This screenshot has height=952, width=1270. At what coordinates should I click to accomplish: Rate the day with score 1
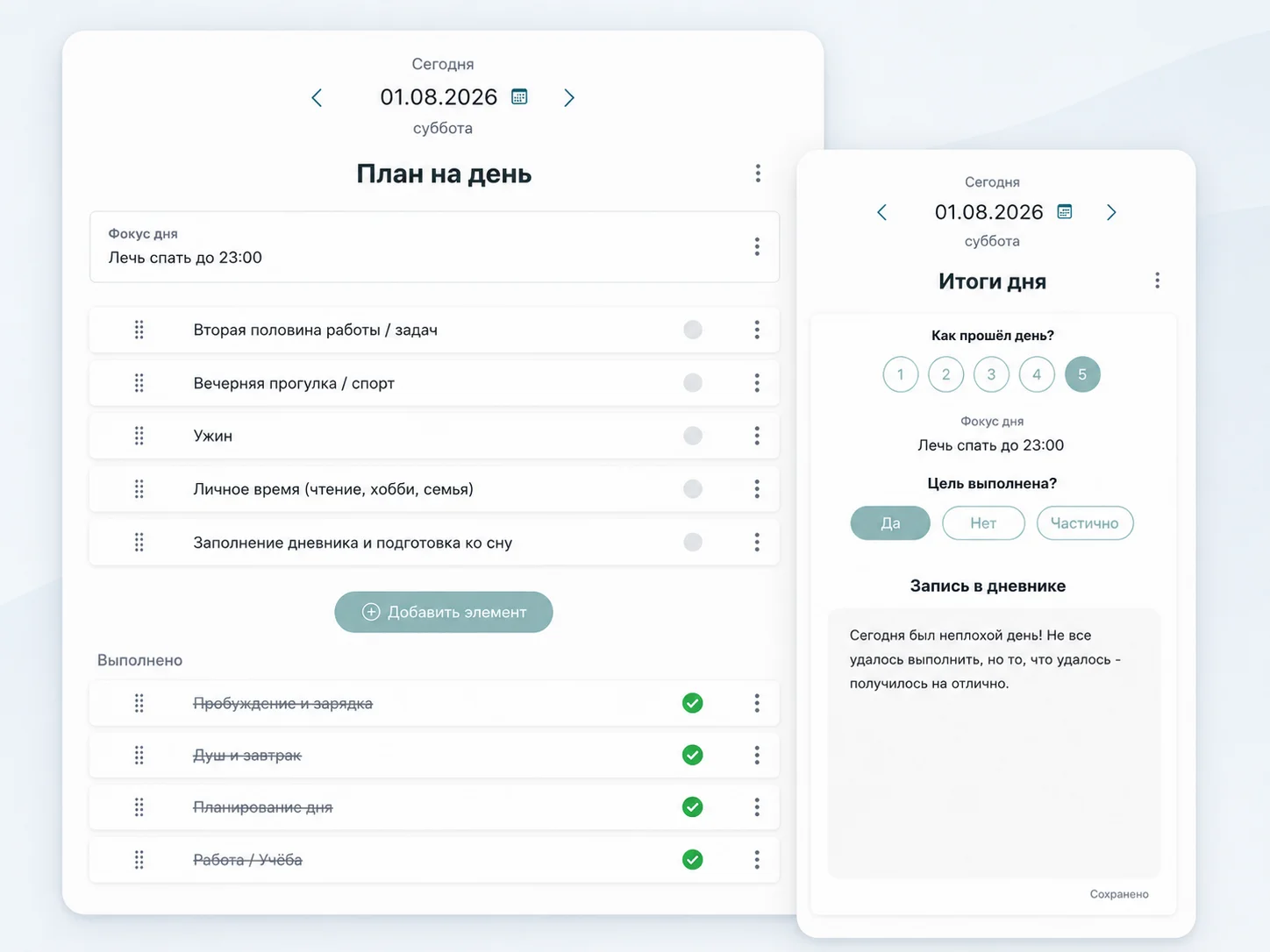point(901,374)
